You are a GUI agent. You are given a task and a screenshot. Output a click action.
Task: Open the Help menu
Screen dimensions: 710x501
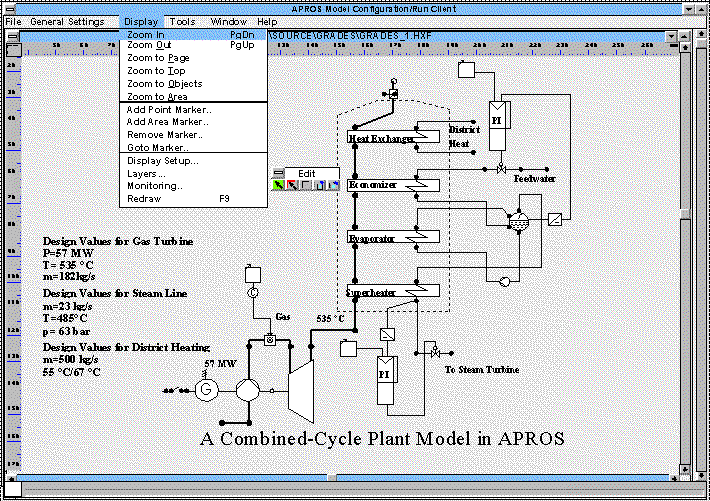pyautogui.click(x=267, y=22)
